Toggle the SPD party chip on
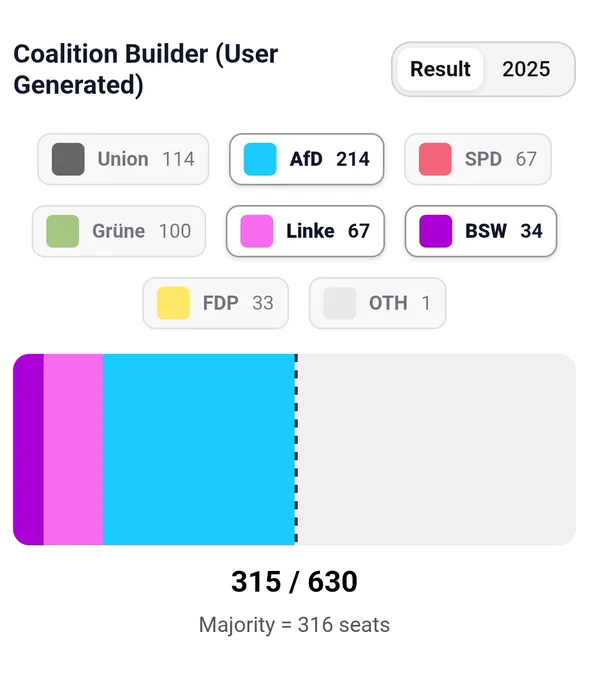 pos(478,159)
